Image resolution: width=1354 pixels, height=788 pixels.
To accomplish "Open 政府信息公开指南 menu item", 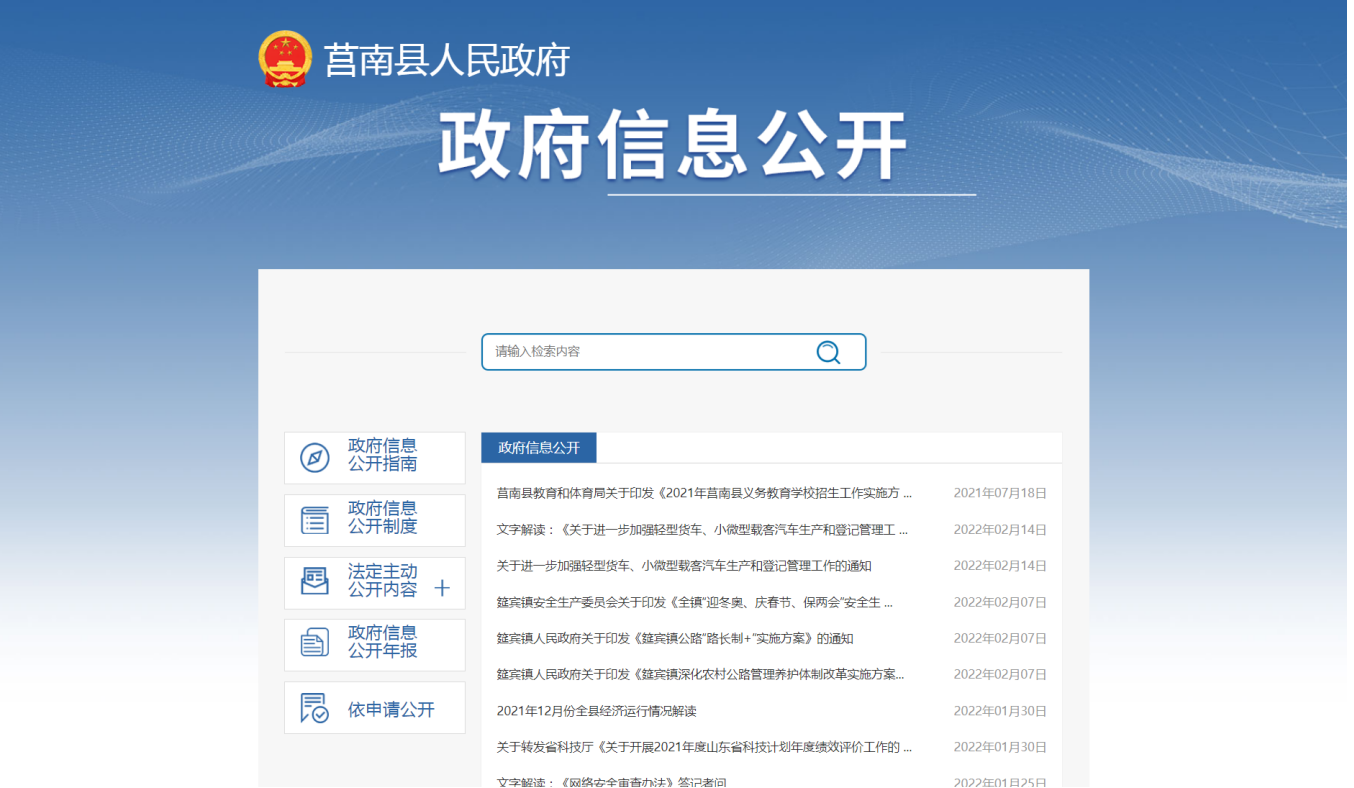I will point(375,458).
